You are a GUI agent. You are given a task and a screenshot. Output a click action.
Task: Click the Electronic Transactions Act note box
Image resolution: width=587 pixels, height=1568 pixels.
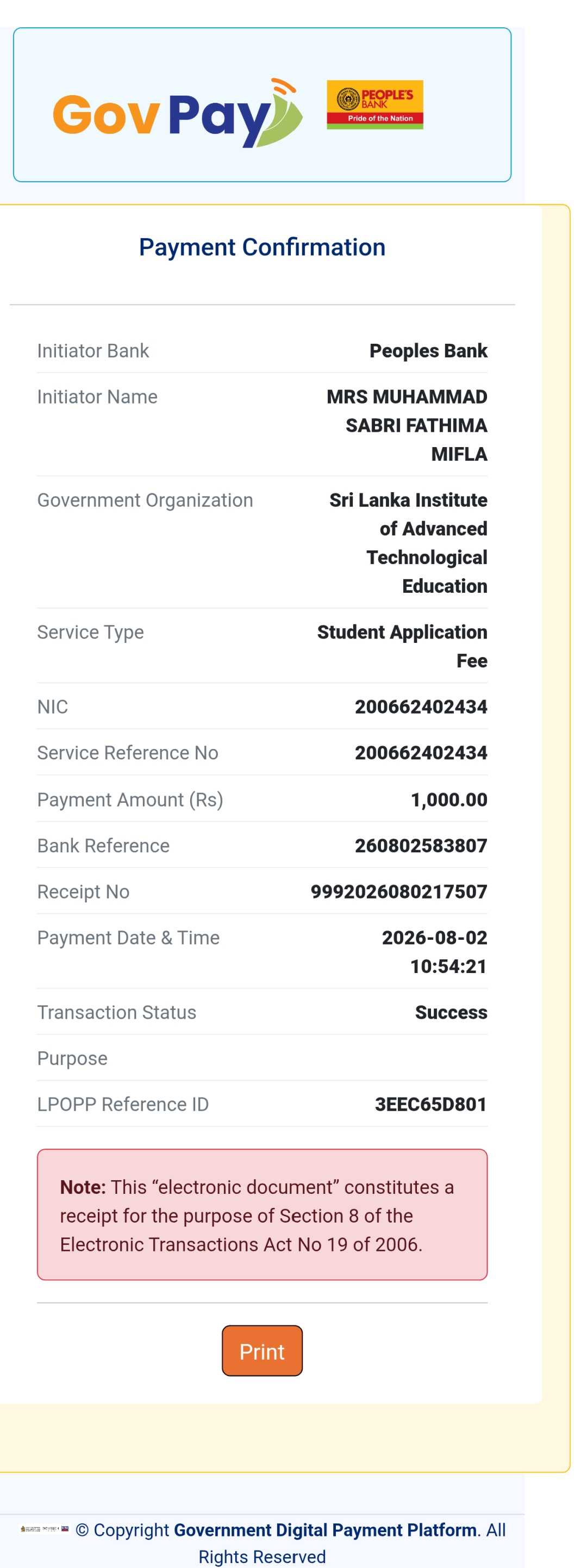pos(261,1214)
